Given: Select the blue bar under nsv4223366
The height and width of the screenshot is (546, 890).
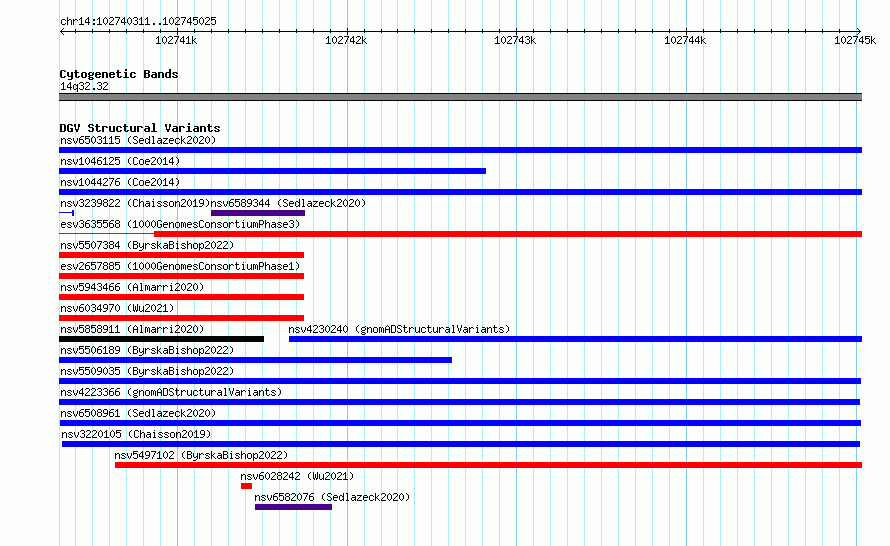Looking at the screenshot, I should click(x=459, y=402).
